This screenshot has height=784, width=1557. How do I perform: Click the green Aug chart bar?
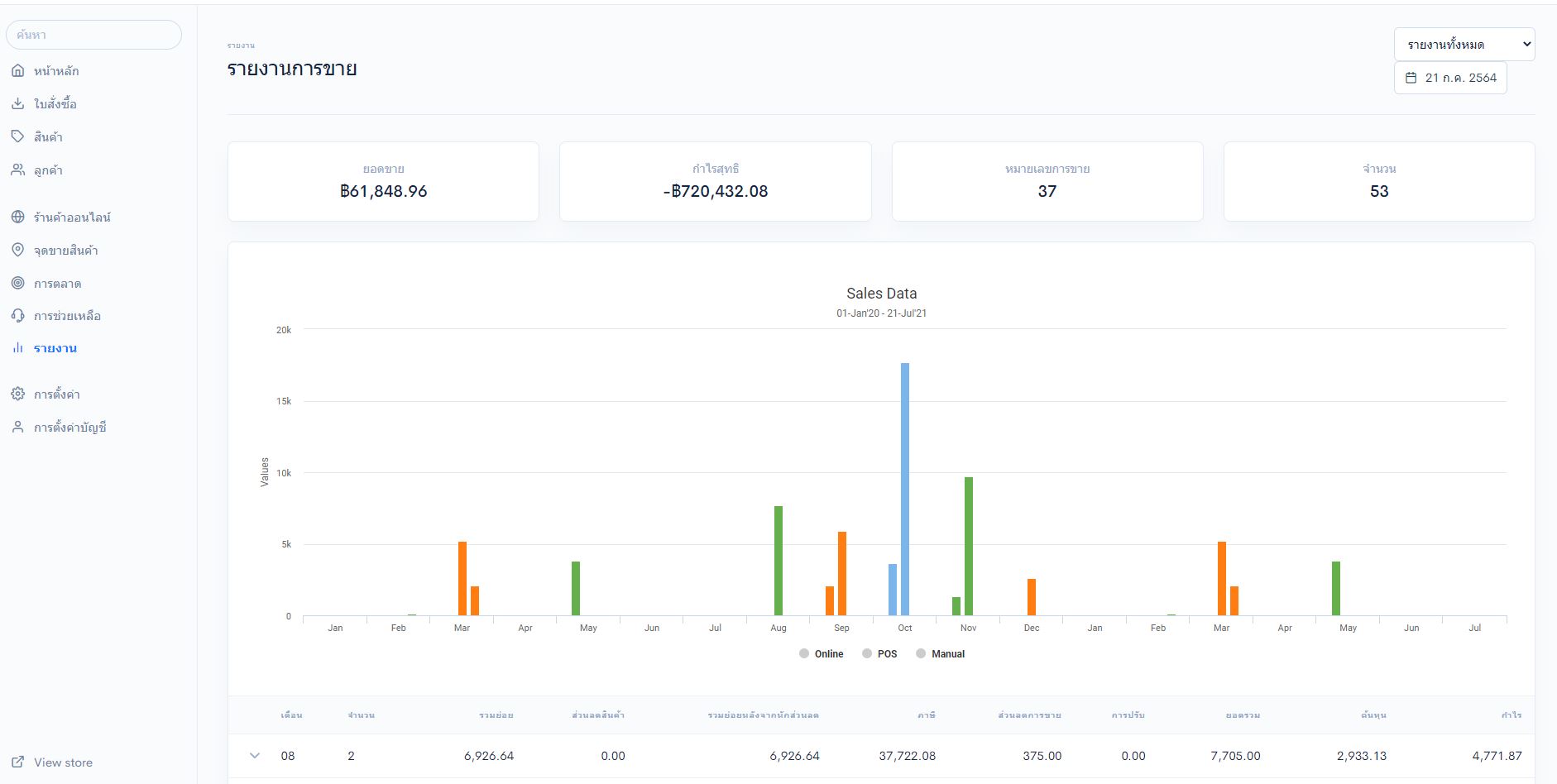pos(778,561)
